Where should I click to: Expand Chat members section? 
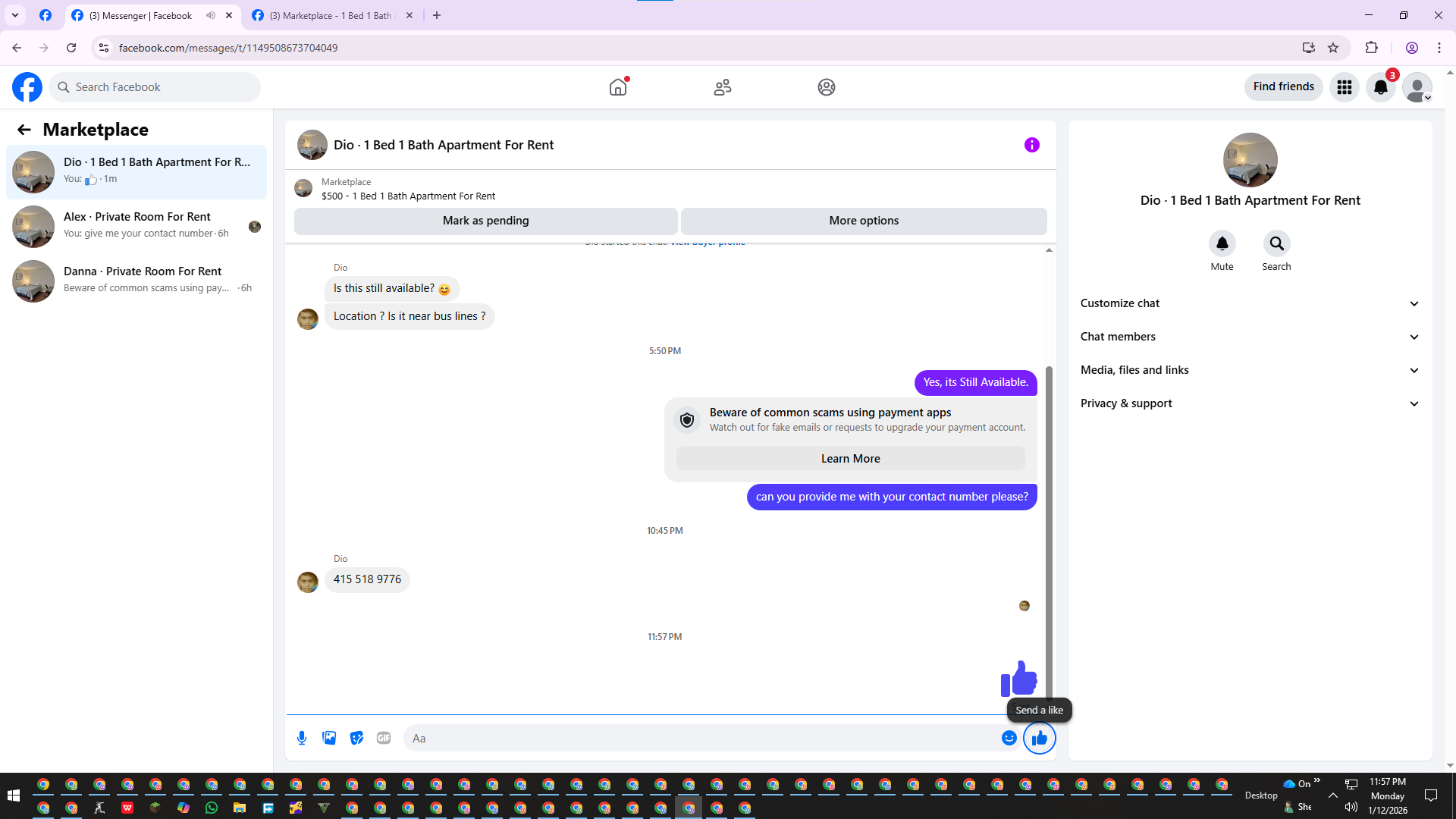(1250, 337)
